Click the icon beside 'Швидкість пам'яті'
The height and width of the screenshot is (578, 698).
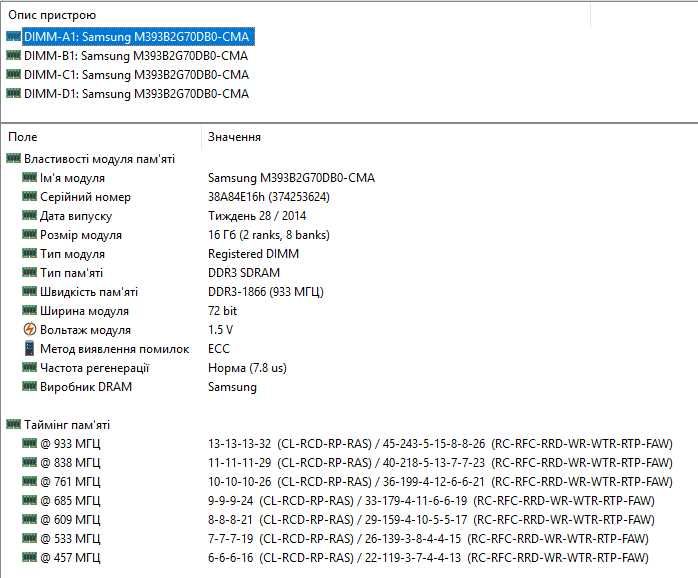point(29,291)
